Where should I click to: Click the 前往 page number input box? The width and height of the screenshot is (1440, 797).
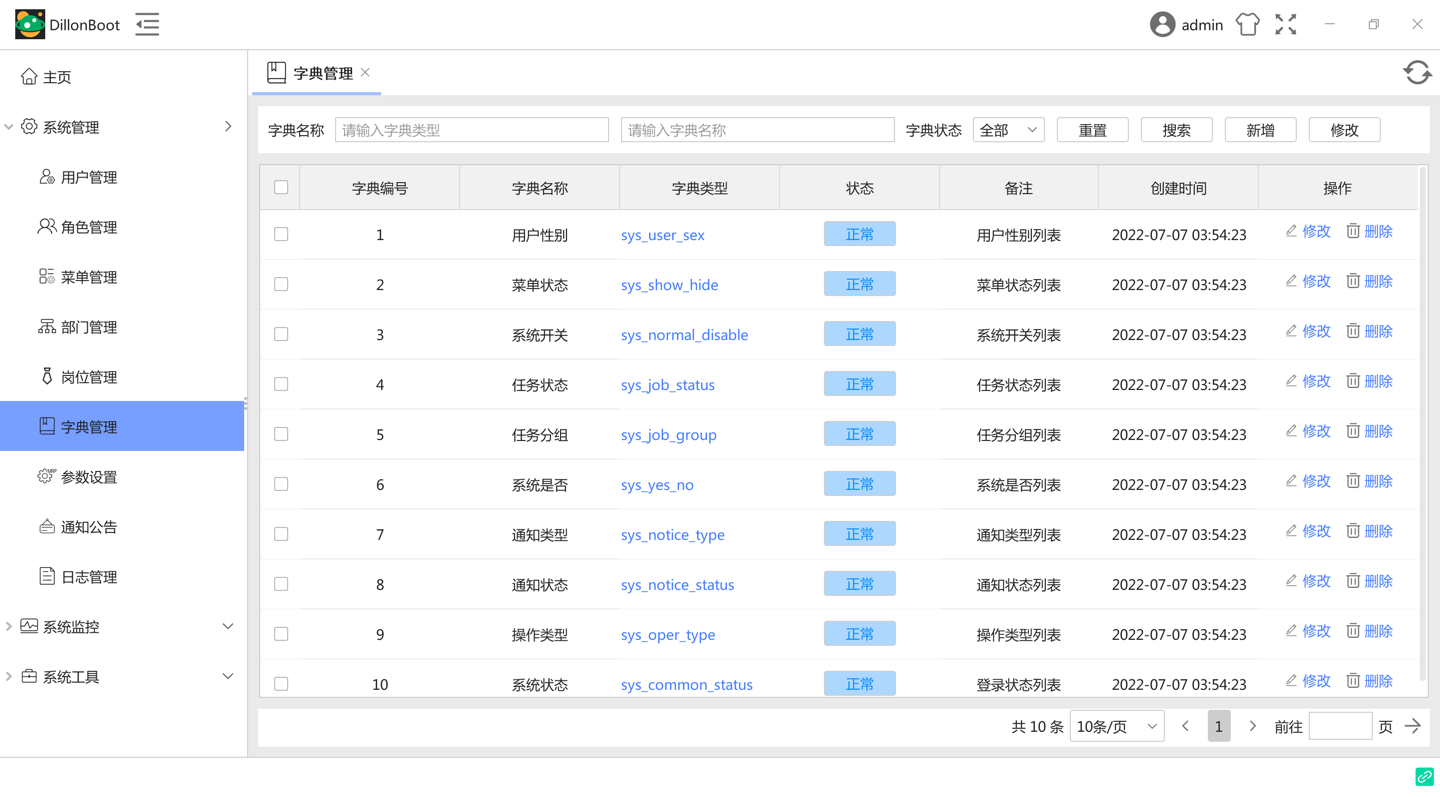coord(1340,727)
